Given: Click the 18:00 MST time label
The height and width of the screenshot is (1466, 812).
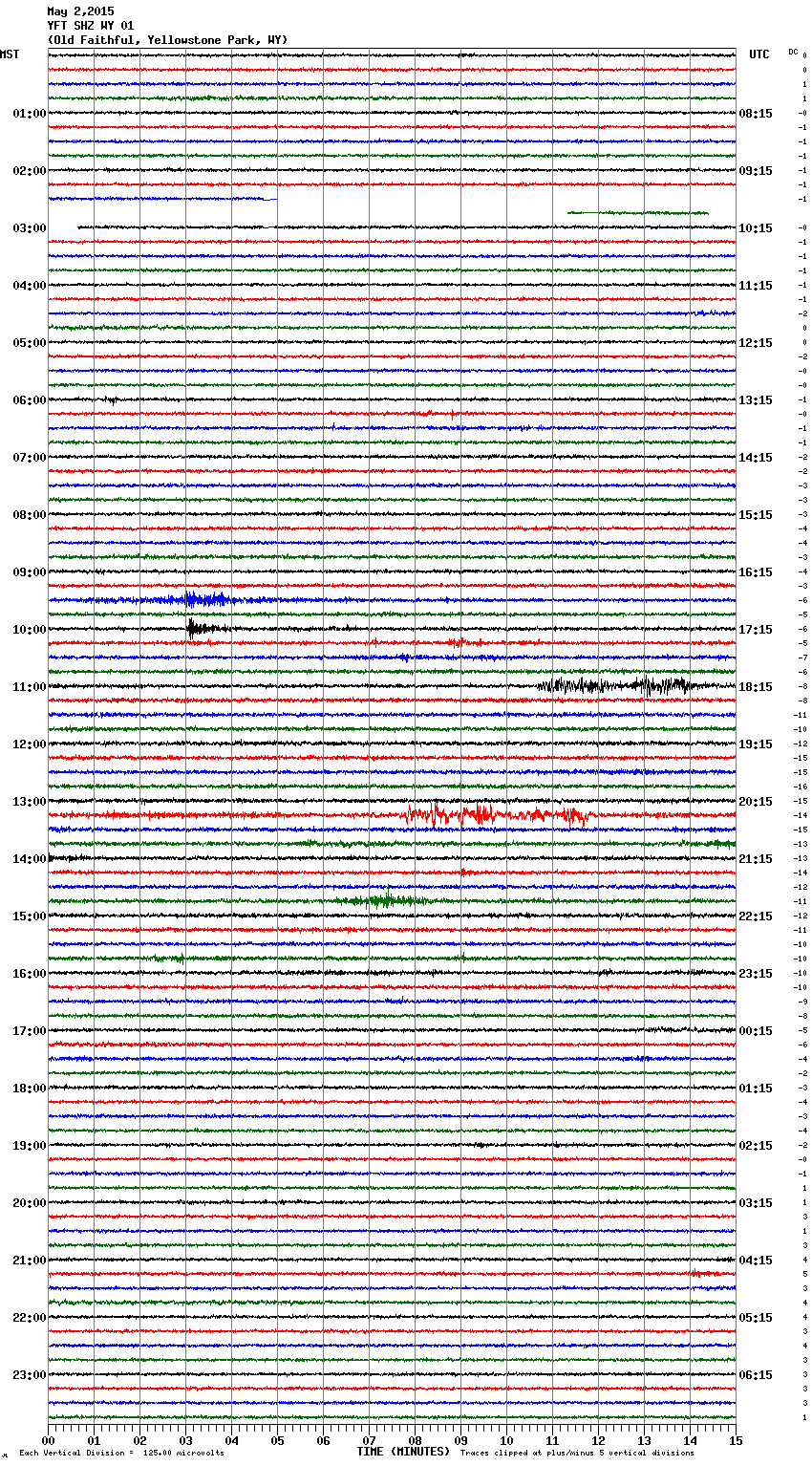Looking at the screenshot, I should 30,1089.
